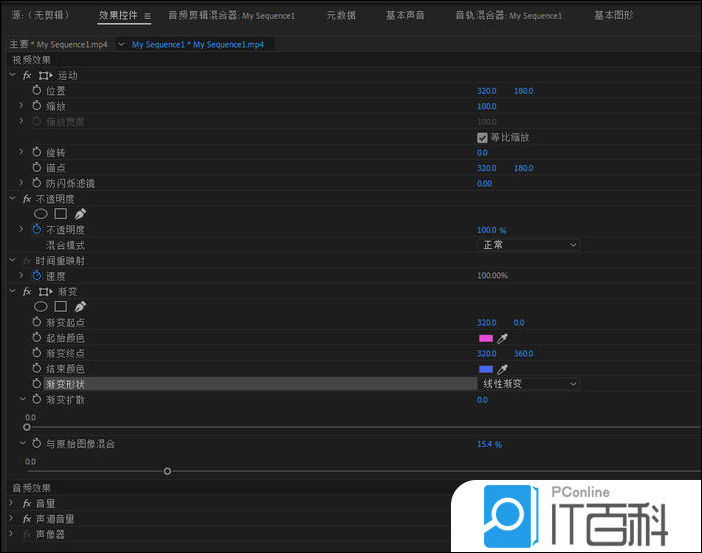Toggle fx icon for 时间重映射
The image size is (702, 553).
click(27, 261)
